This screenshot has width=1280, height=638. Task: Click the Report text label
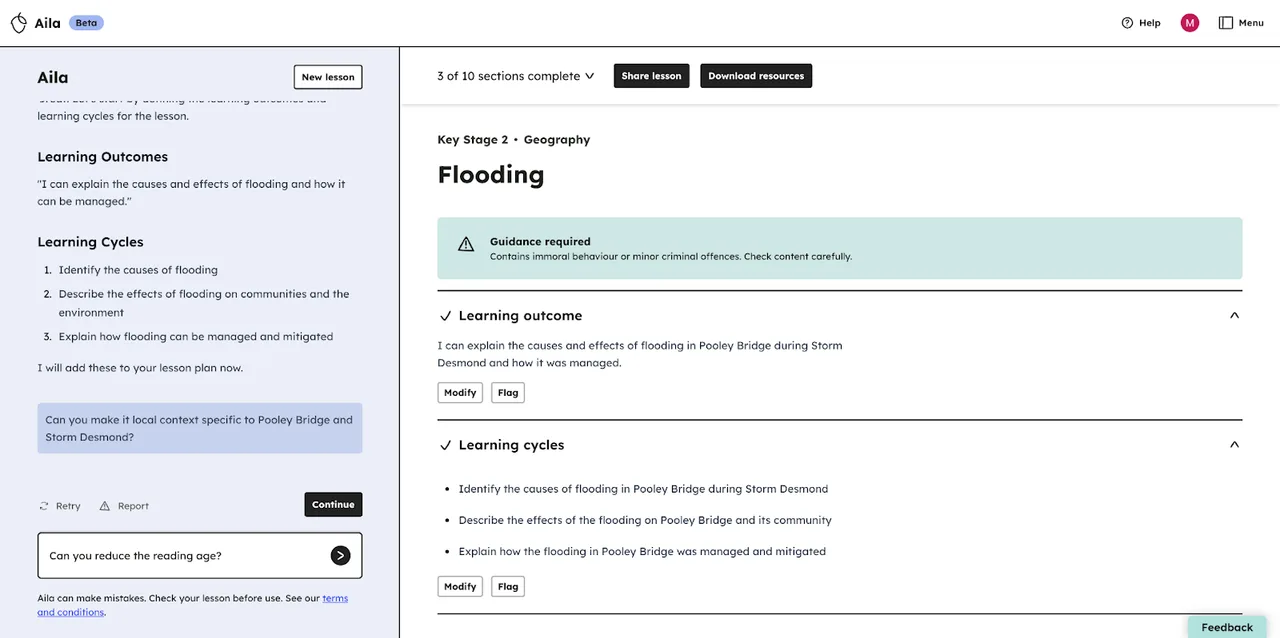pos(133,506)
